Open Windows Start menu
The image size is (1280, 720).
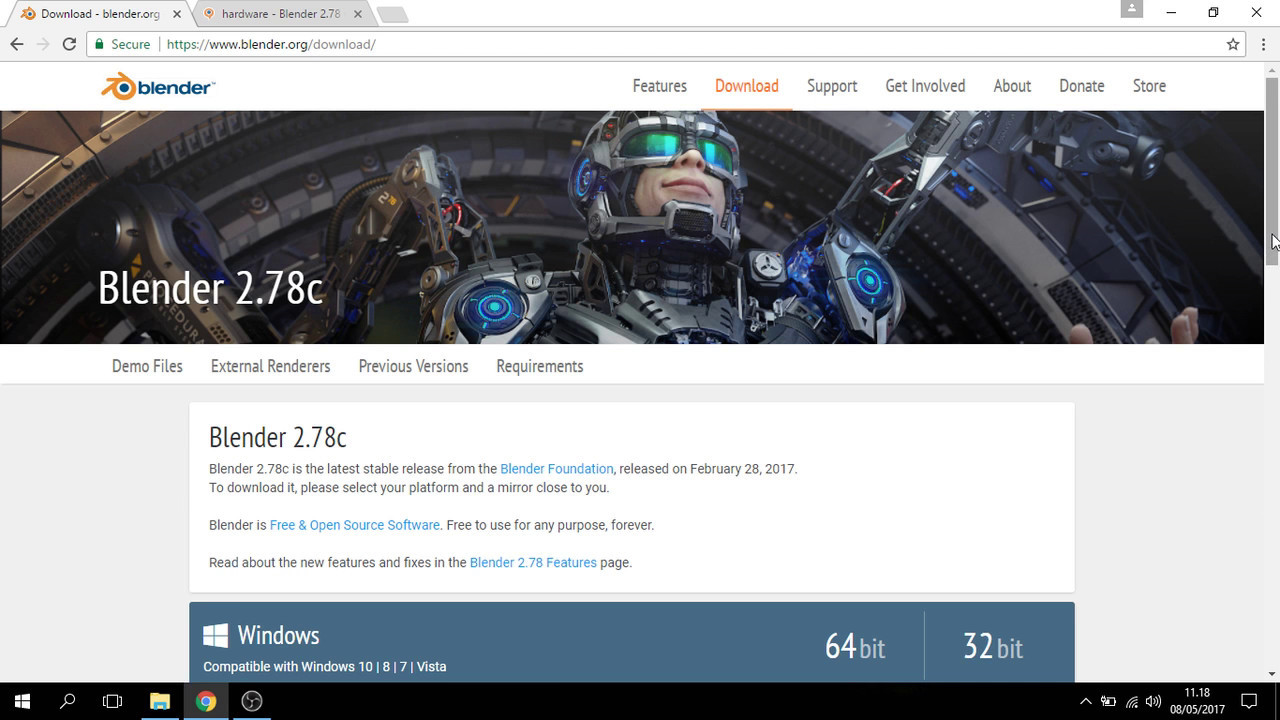(22, 701)
